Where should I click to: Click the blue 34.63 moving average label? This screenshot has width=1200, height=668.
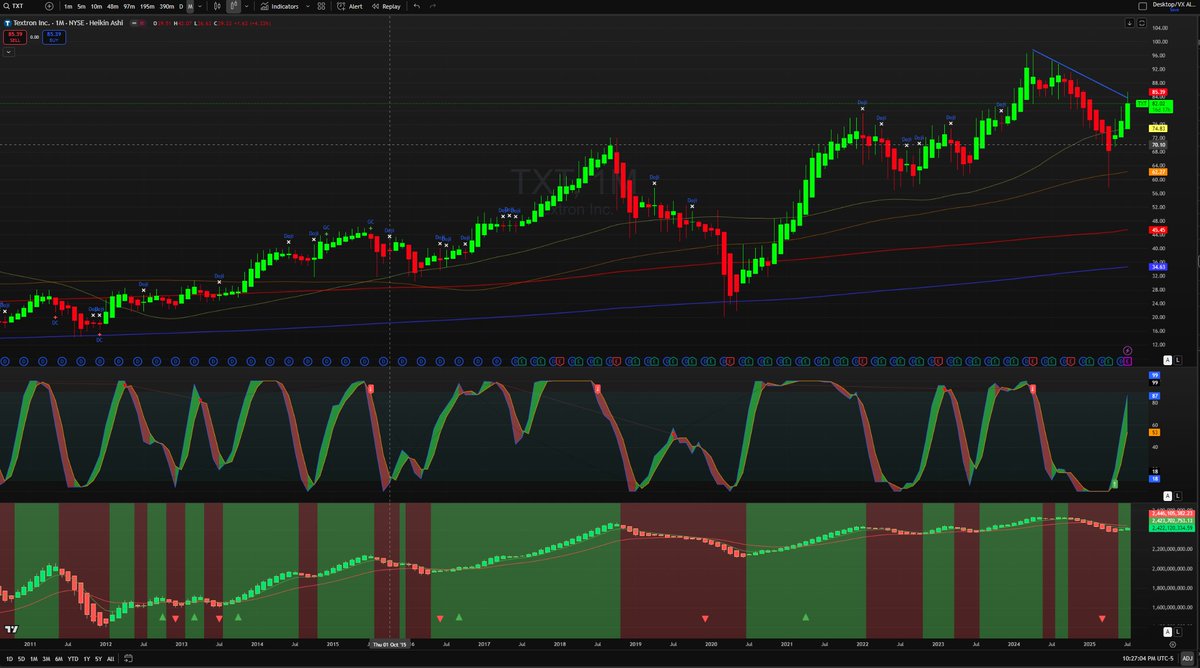point(1159,267)
